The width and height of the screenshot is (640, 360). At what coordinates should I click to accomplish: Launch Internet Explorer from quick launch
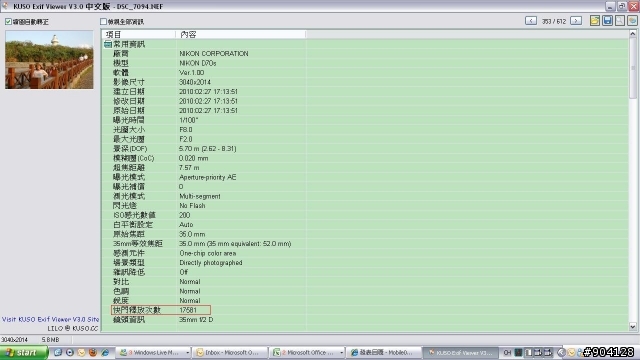tap(105, 353)
